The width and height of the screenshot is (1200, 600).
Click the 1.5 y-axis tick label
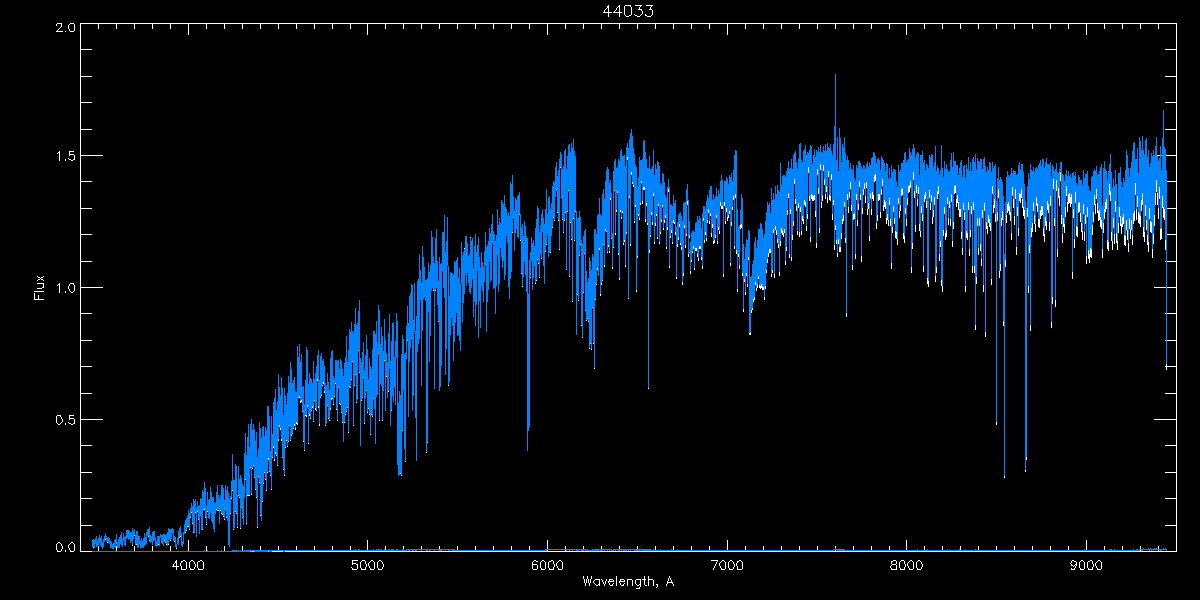64,157
